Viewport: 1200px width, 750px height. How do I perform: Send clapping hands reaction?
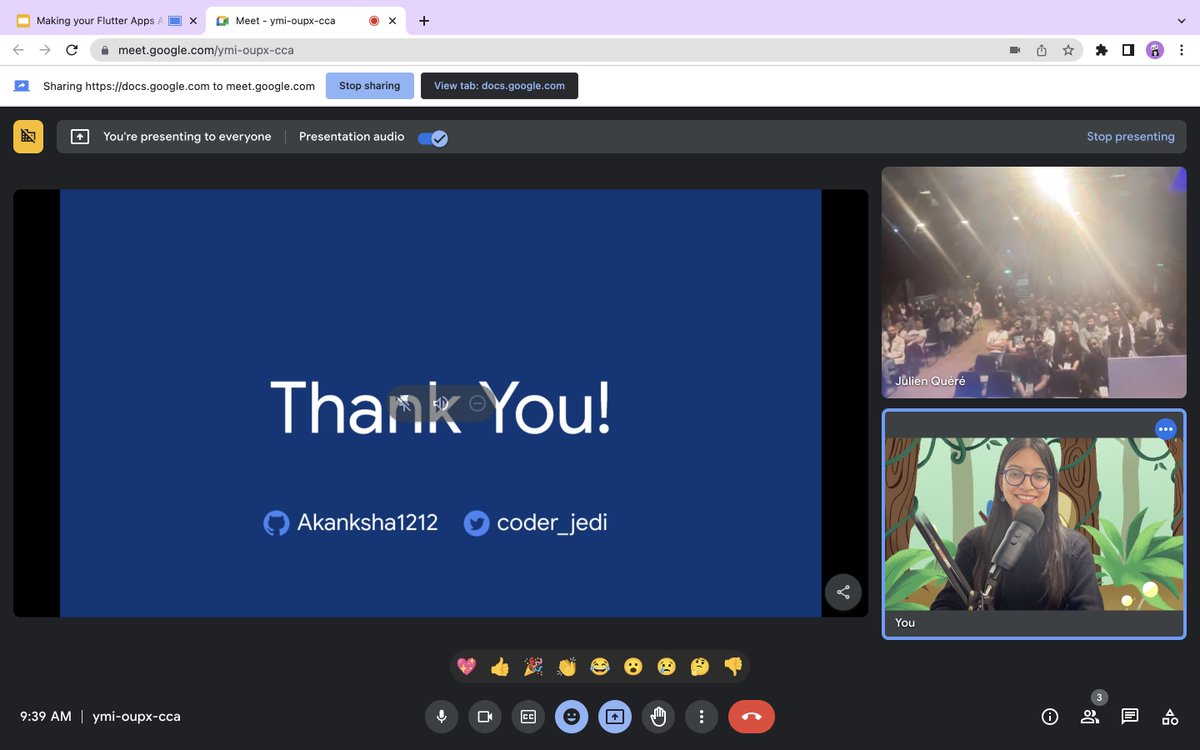pyautogui.click(x=567, y=666)
